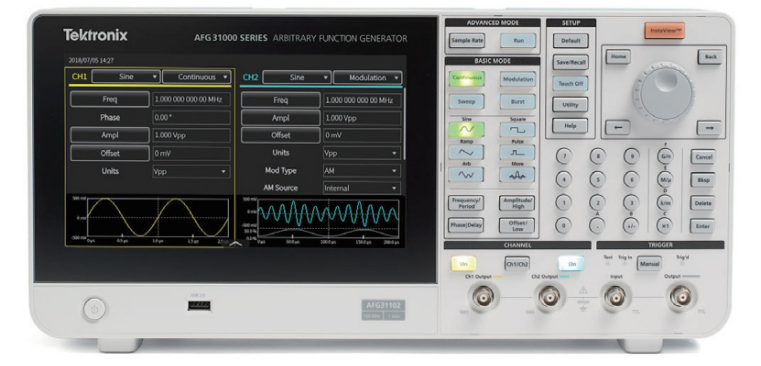Click the right arrow navigation key

[x=709, y=128]
